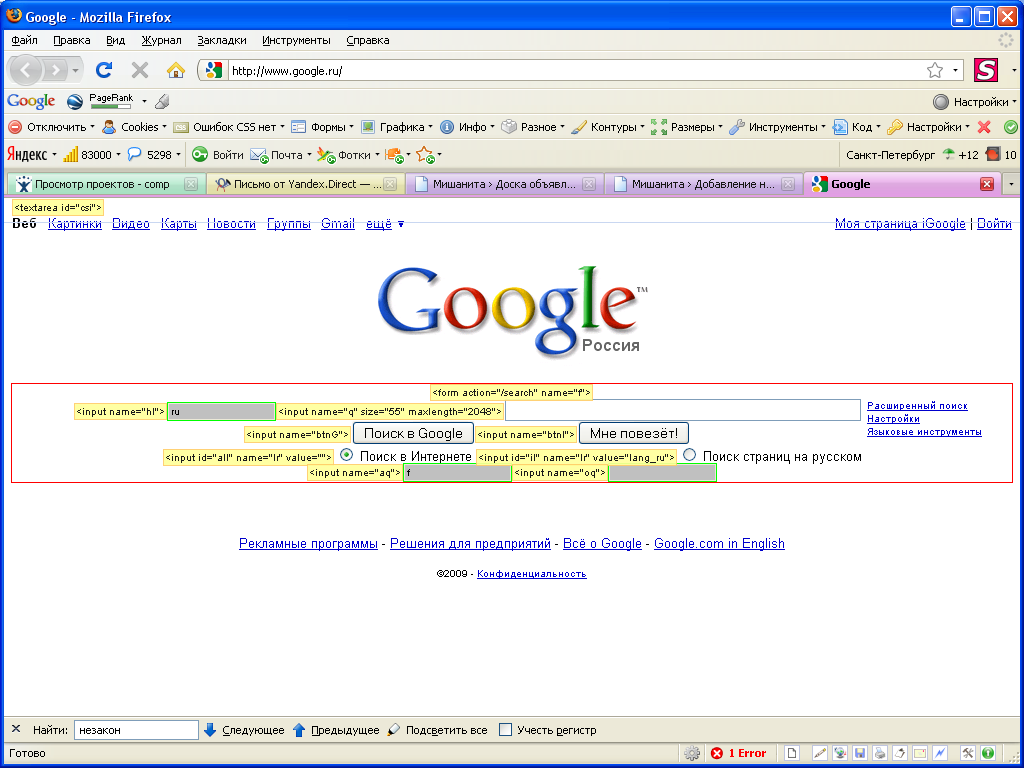
Task: Open the 'Новости' link
Action: click(x=231, y=224)
